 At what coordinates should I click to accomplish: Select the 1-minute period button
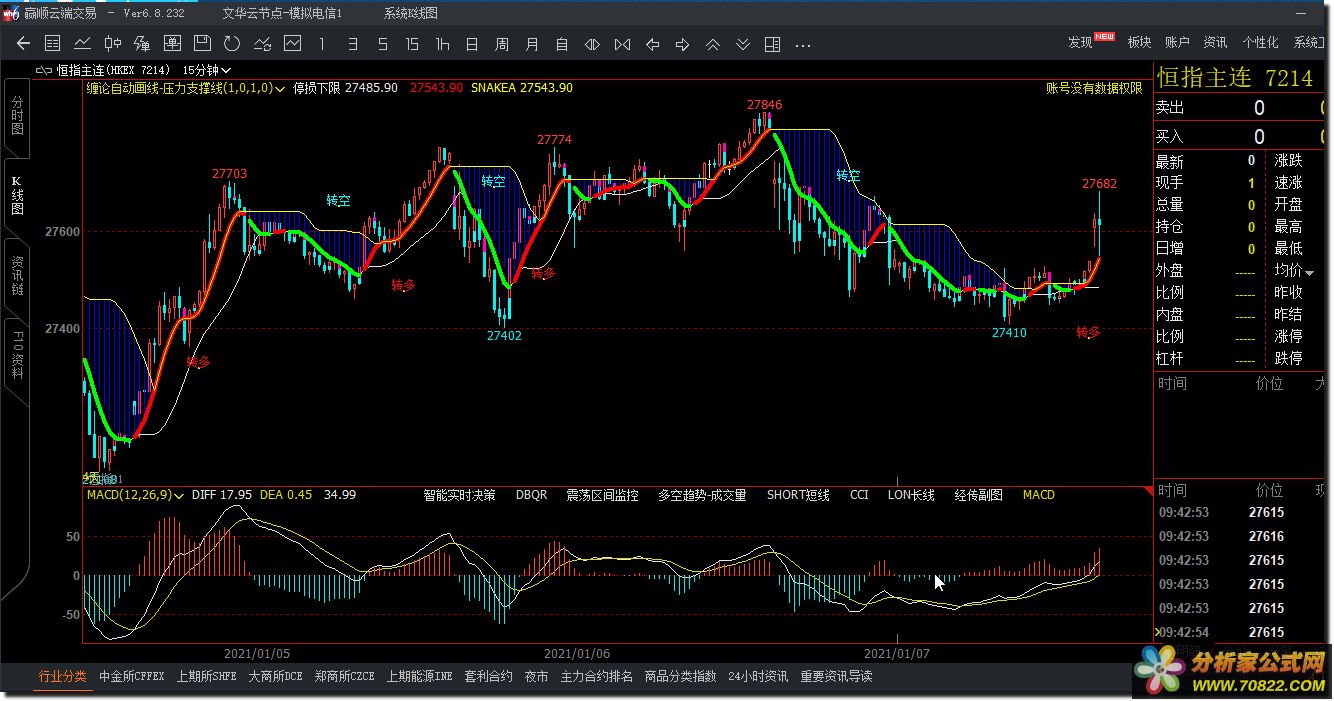pos(322,44)
